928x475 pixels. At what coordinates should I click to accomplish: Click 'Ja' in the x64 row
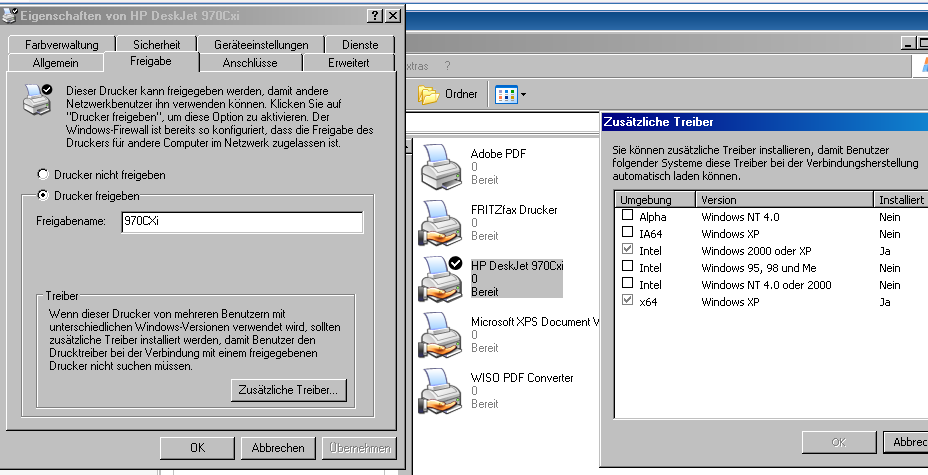885,302
